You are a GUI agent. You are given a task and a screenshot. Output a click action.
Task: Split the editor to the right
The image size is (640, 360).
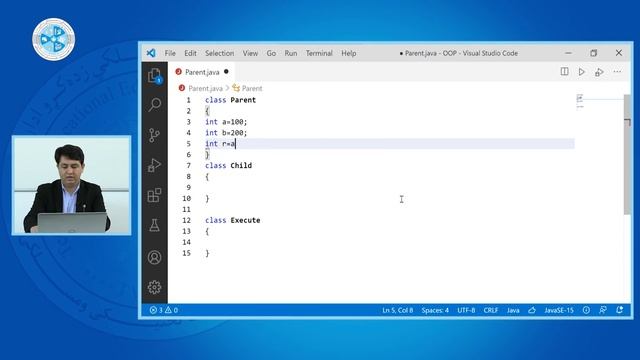[564, 72]
